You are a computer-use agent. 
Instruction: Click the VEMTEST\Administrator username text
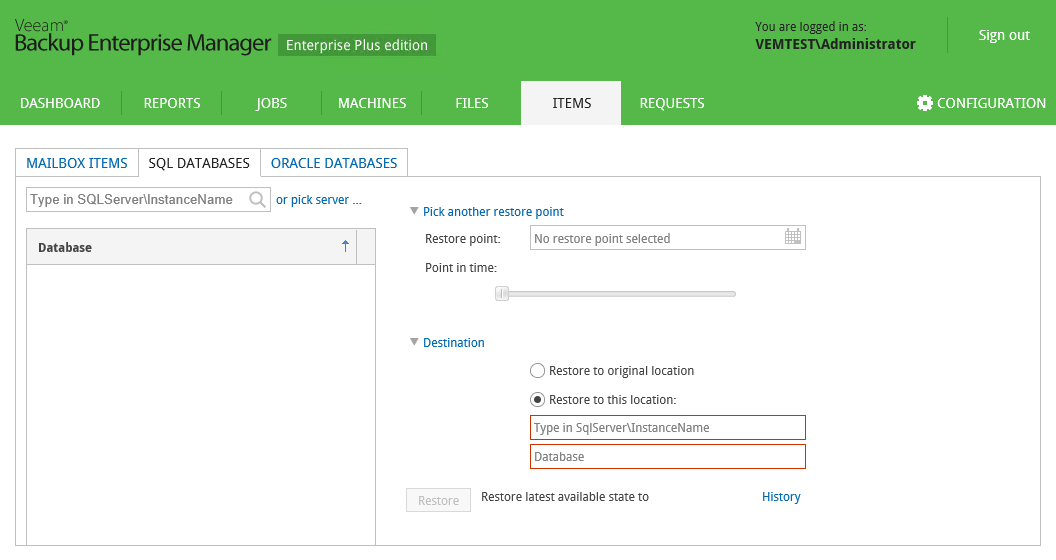coord(835,44)
